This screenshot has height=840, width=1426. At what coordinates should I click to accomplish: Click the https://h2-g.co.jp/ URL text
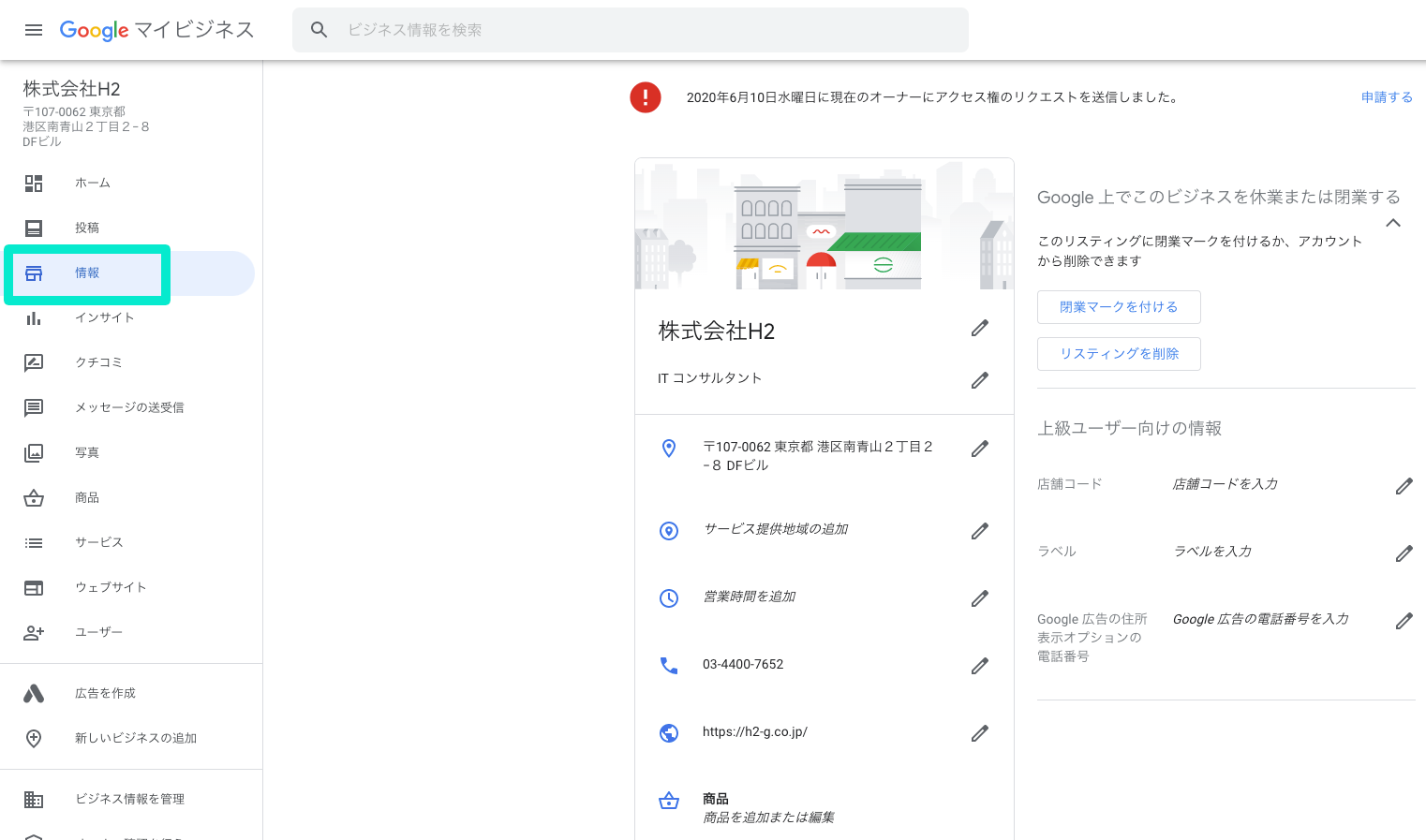click(x=755, y=731)
